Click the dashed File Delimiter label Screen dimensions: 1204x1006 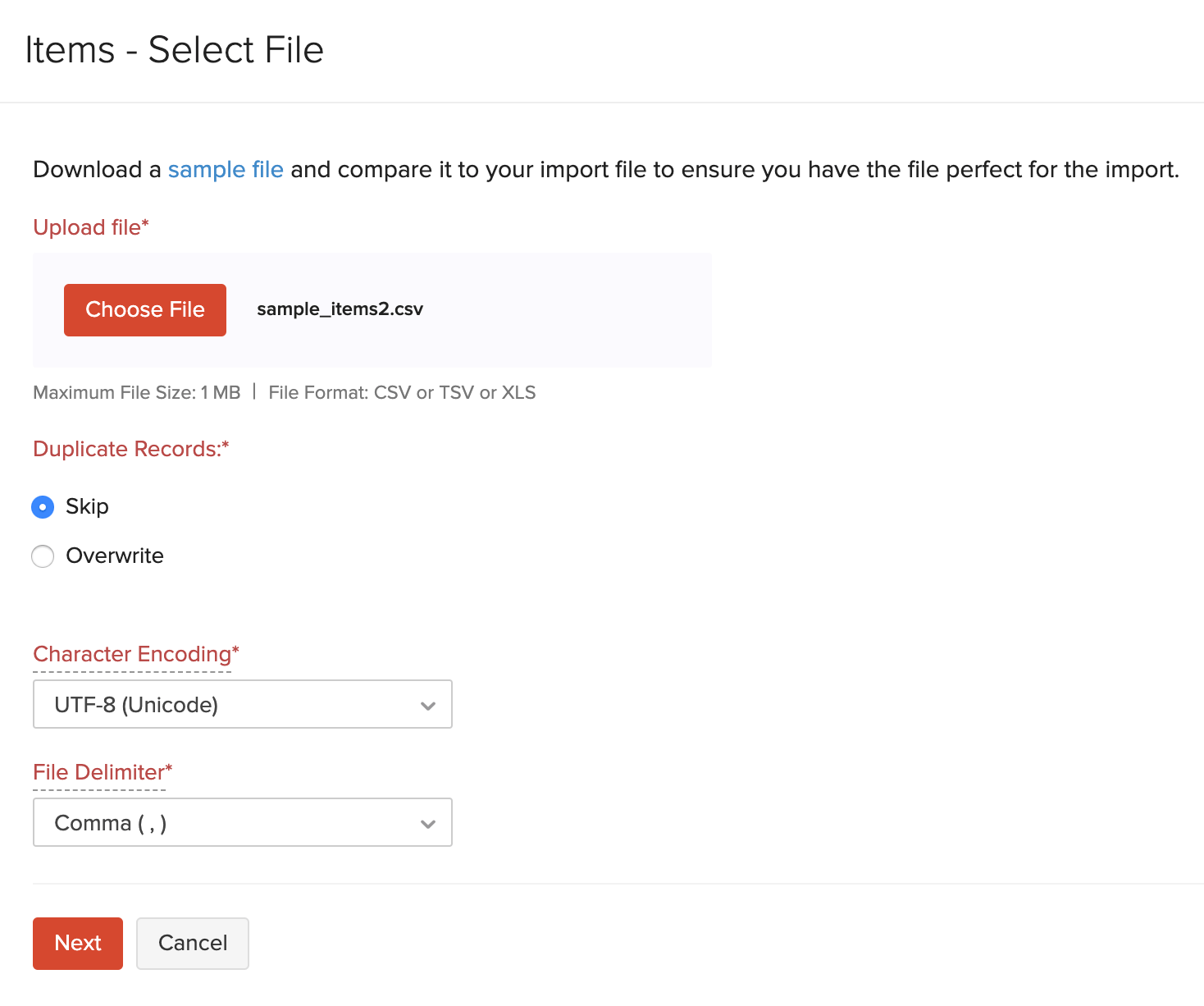tap(101, 772)
